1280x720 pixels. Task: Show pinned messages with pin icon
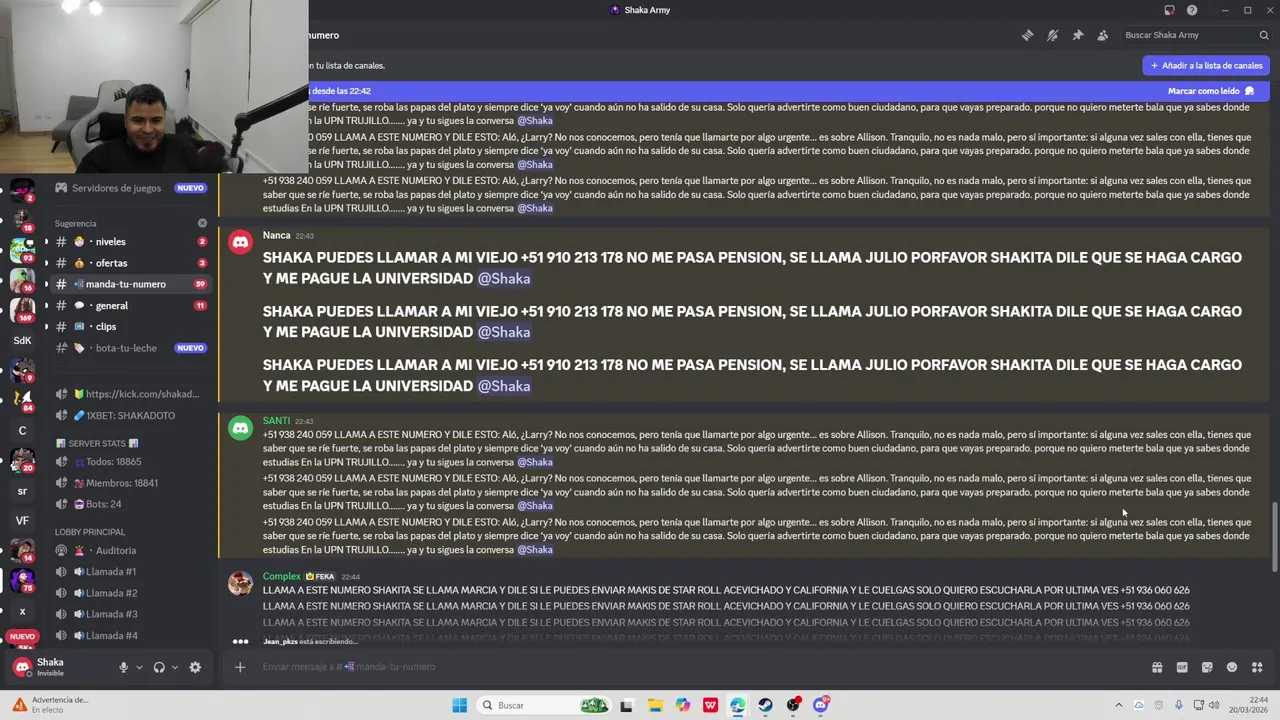coord(1077,35)
